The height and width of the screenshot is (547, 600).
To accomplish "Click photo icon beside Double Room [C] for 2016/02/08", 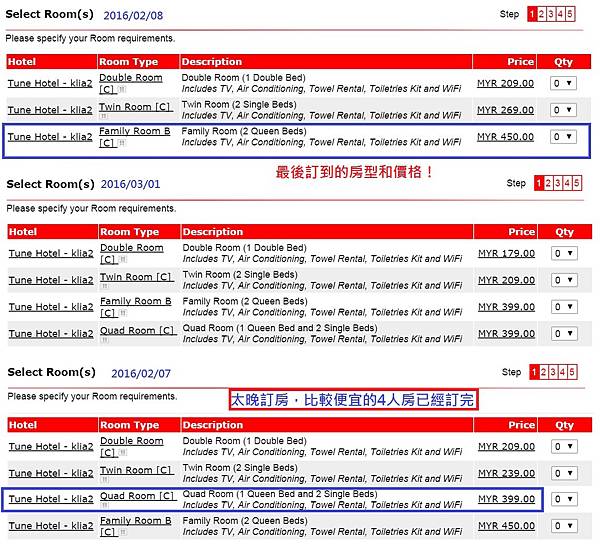I will (x=121, y=89).
